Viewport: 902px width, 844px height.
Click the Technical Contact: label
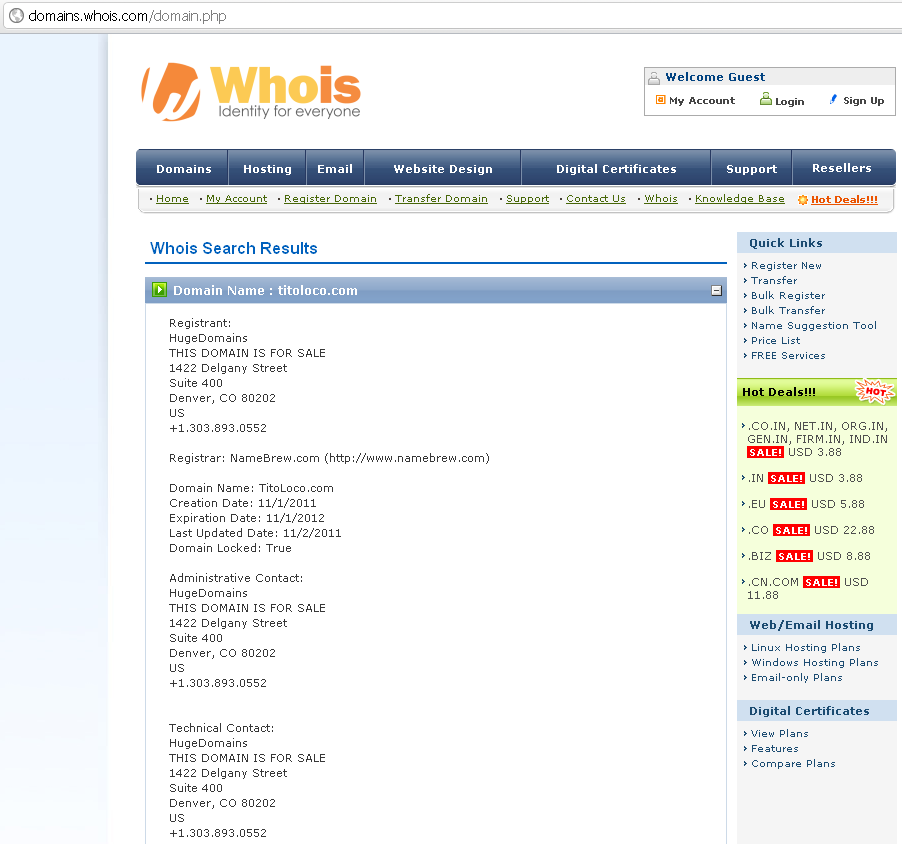pyautogui.click(x=221, y=728)
